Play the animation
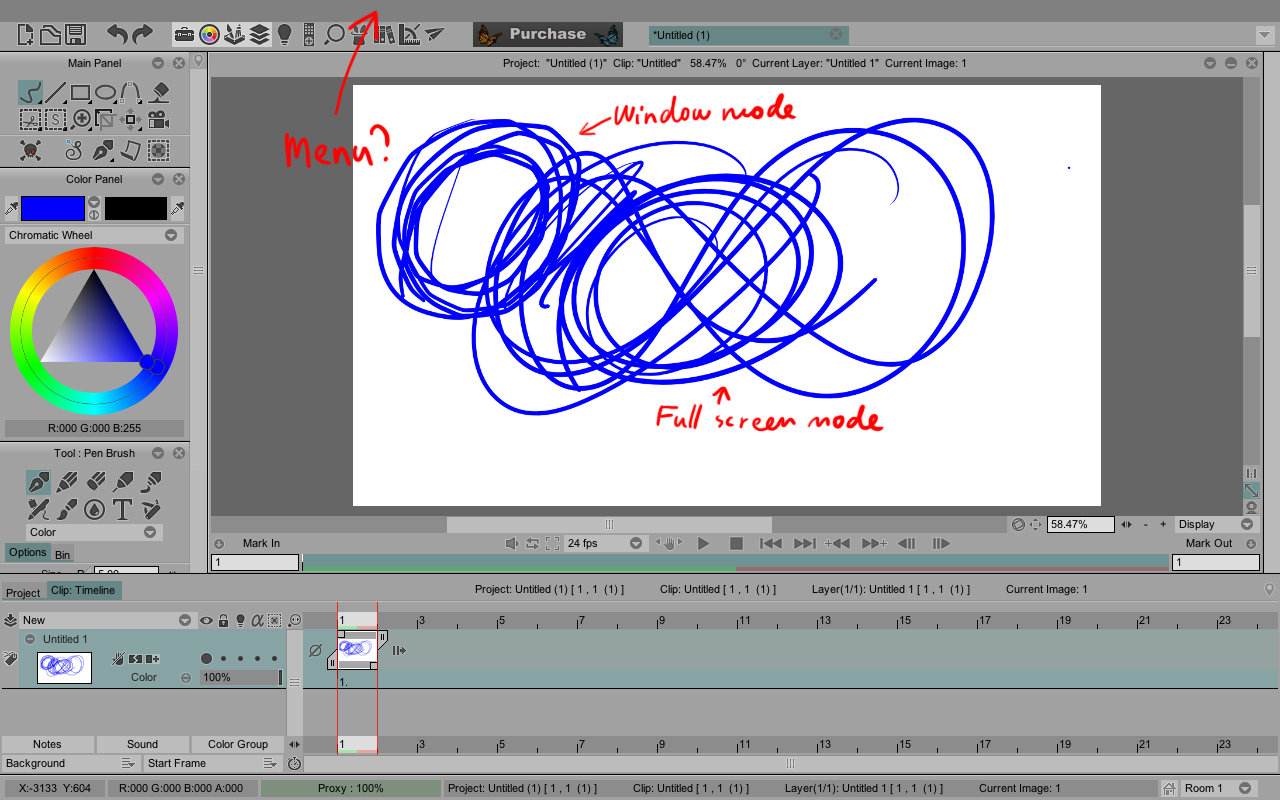Screen dimensions: 1280x800 coord(703,543)
